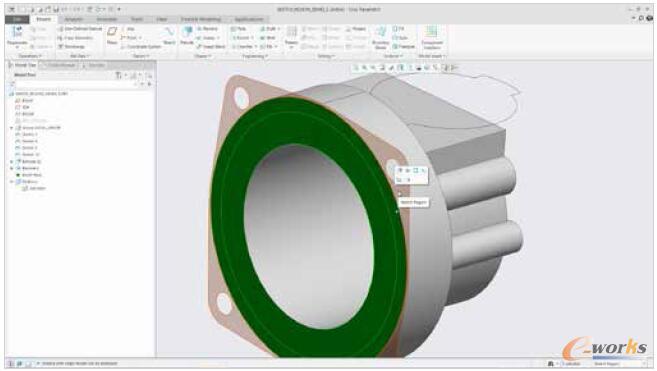
Task: Open the File menu tab
Action: point(17,19)
